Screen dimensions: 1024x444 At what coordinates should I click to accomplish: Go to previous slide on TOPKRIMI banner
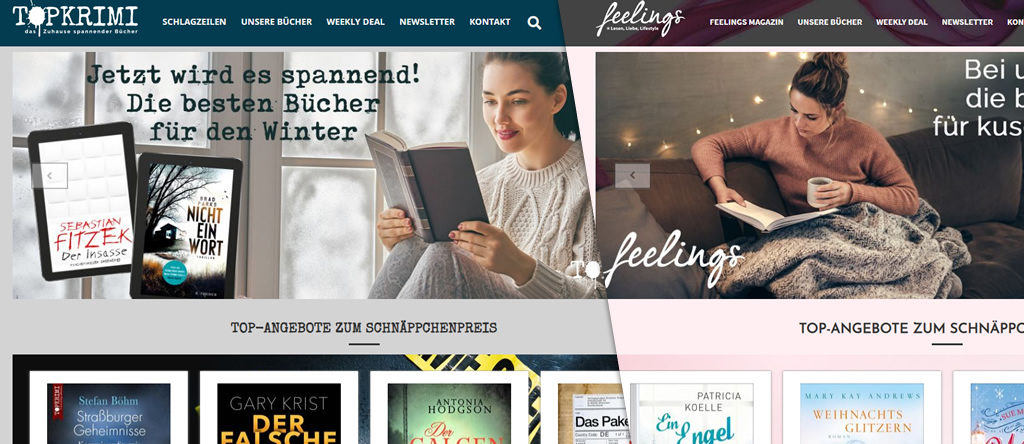tap(50, 176)
